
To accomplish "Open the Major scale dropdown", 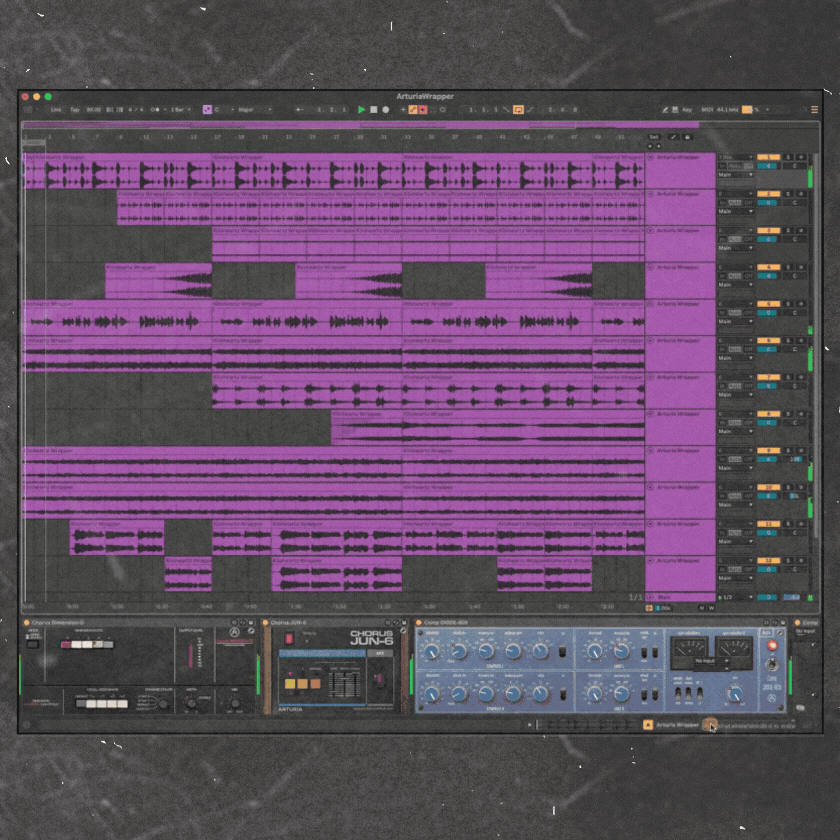I will (254, 110).
